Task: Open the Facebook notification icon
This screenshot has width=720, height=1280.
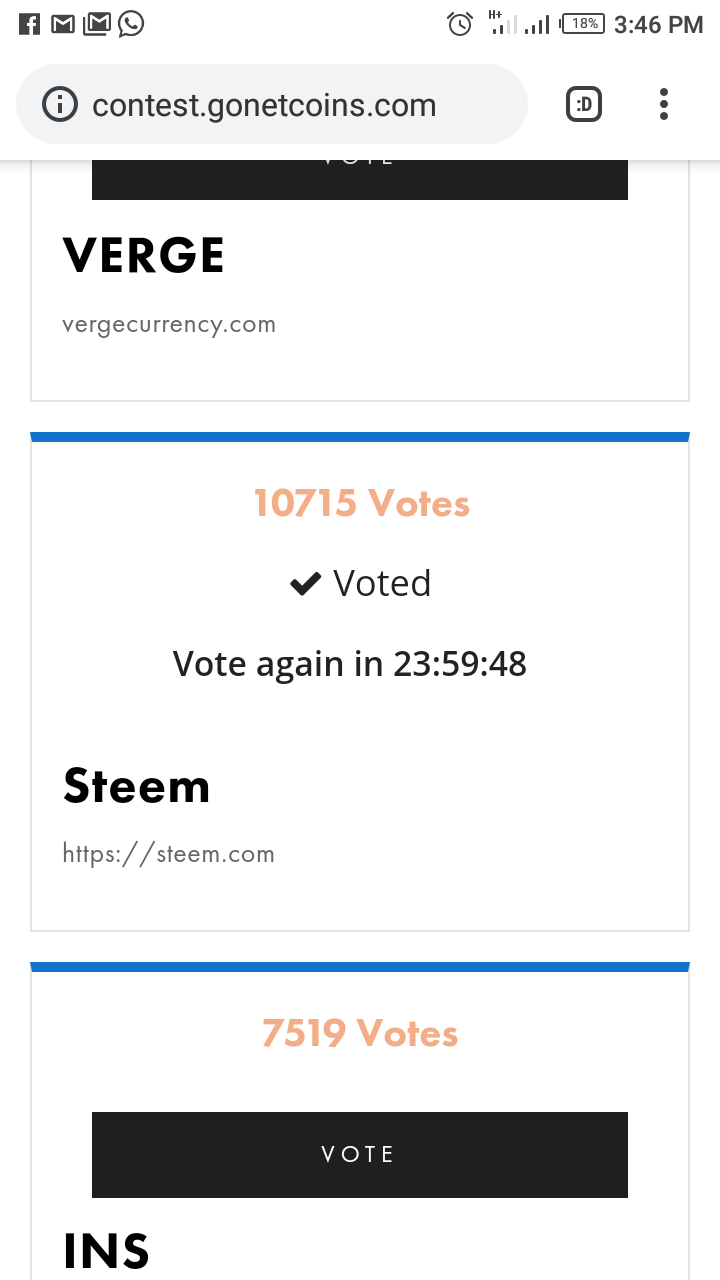Action: (30, 24)
